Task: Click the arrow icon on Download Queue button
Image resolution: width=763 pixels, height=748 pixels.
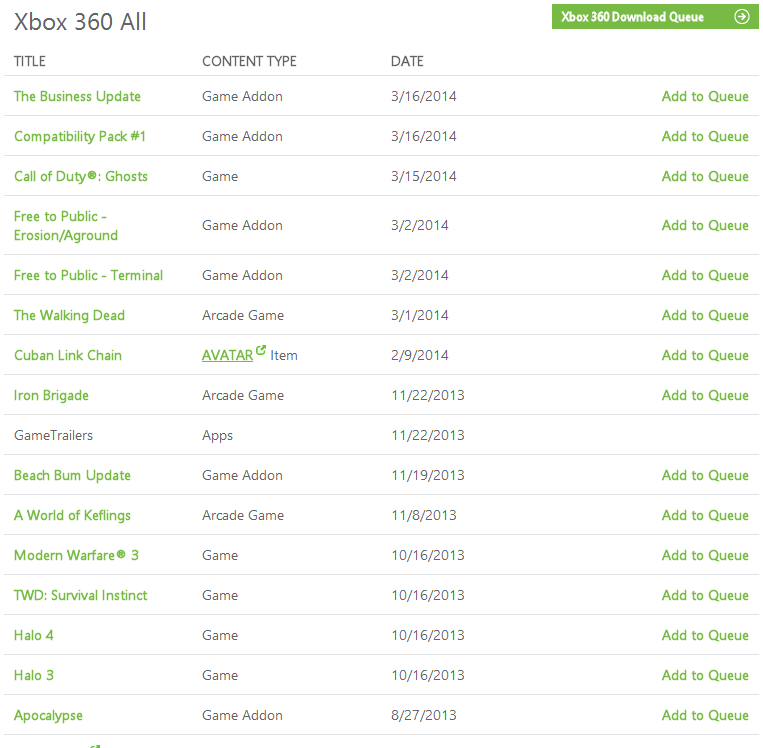Action: coord(741,17)
